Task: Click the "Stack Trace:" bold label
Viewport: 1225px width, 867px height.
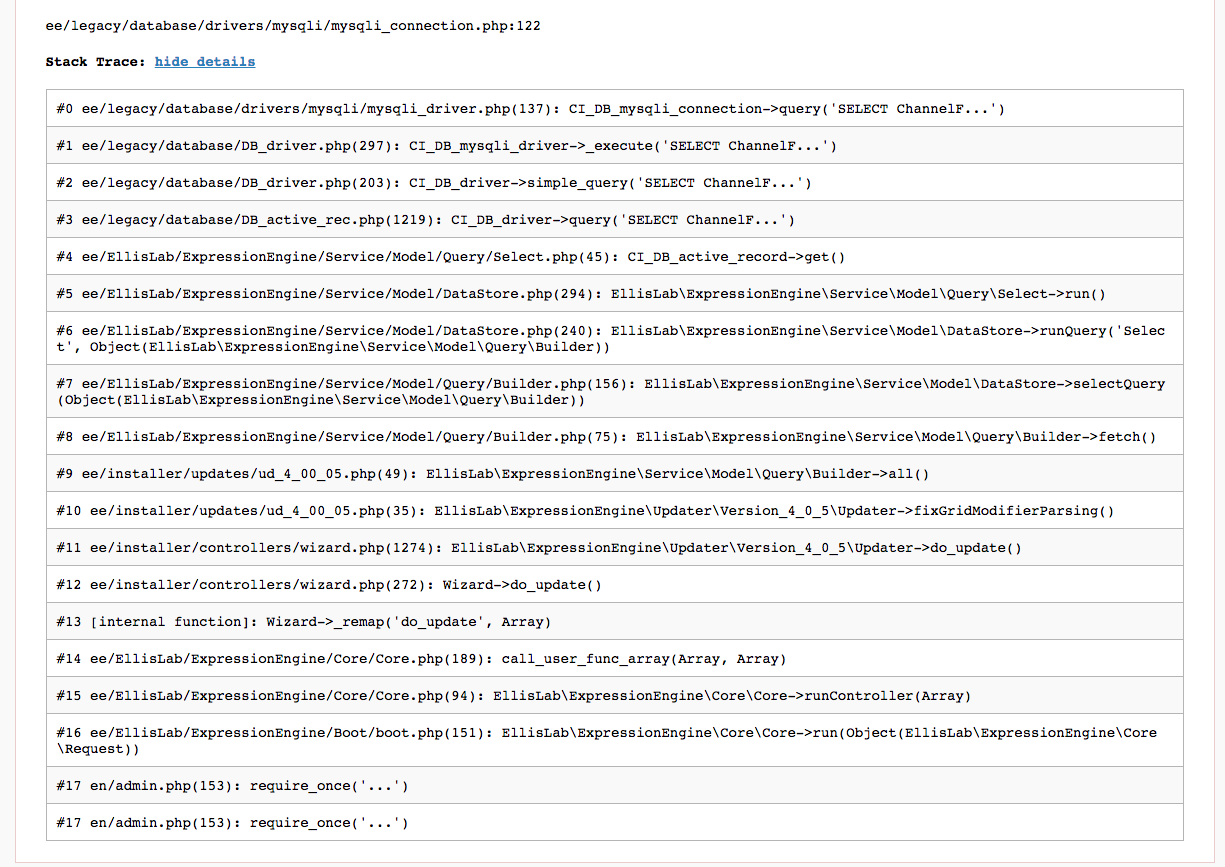Action: (x=95, y=62)
